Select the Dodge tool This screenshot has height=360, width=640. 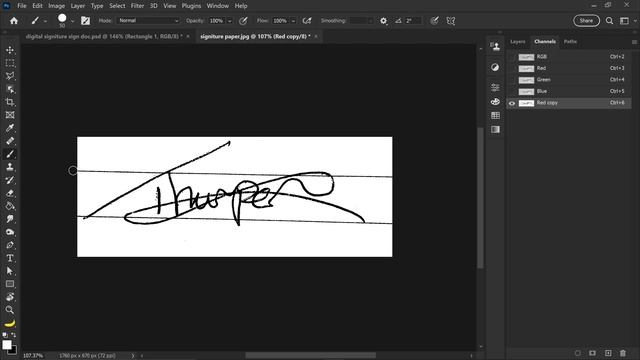[x=10, y=232]
